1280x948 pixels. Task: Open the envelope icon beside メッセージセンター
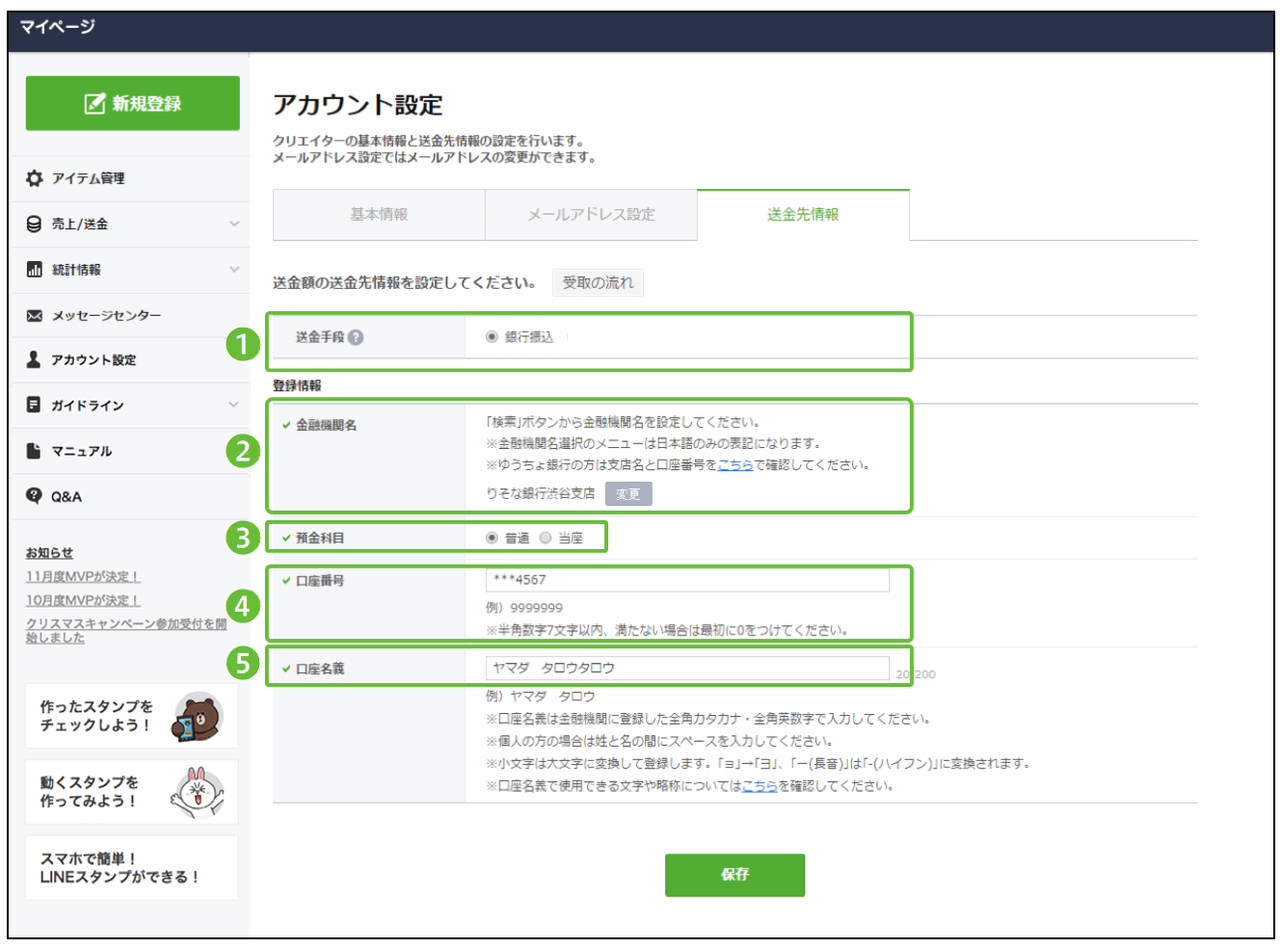coord(34,314)
